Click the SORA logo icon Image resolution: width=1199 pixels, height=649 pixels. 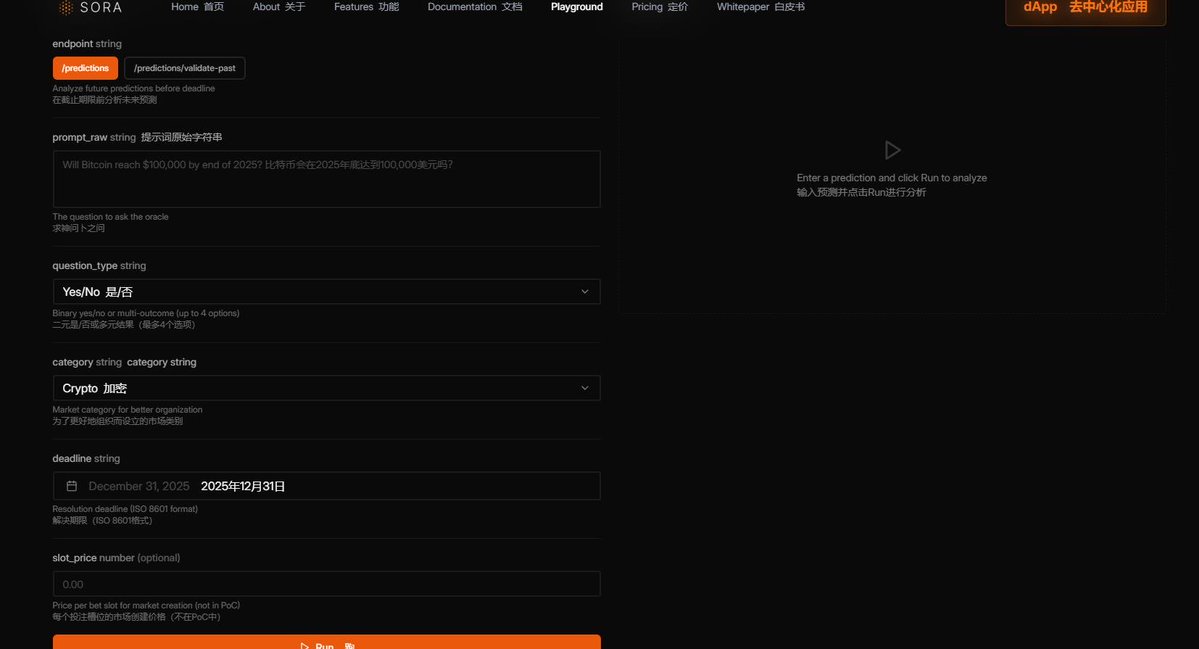point(66,8)
